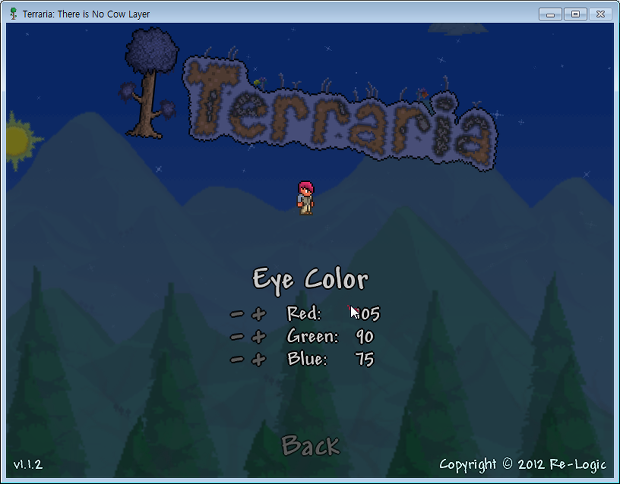Go Back to the previous menu
The height and width of the screenshot is (484, 620).
coord(310,445)
